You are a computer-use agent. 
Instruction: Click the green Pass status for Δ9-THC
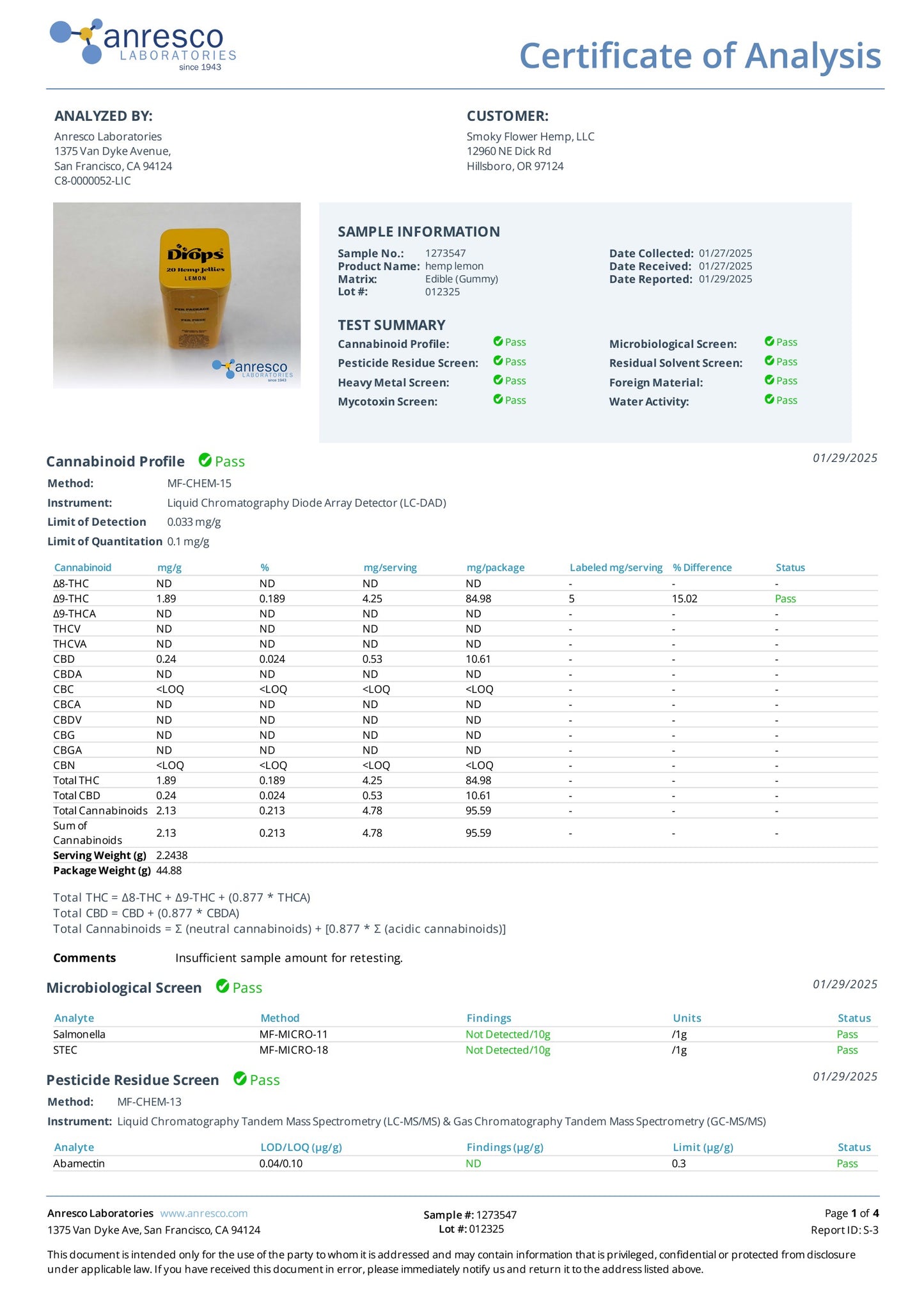pos(785,599)
